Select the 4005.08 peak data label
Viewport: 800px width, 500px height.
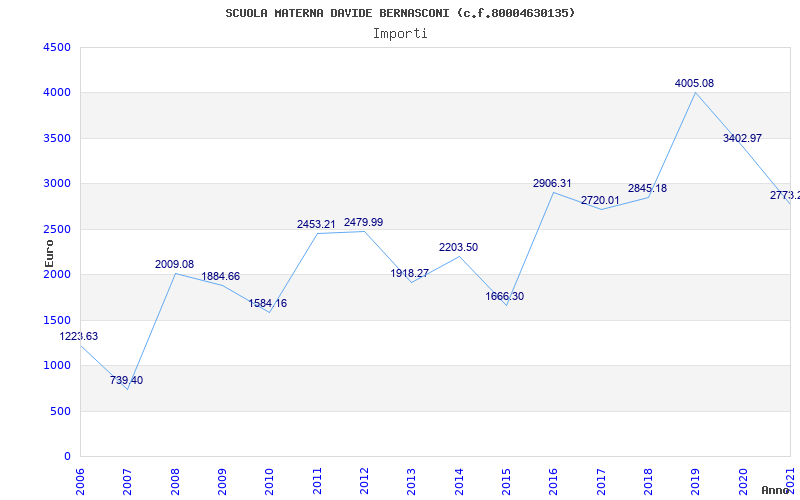(x=694, y=84)
